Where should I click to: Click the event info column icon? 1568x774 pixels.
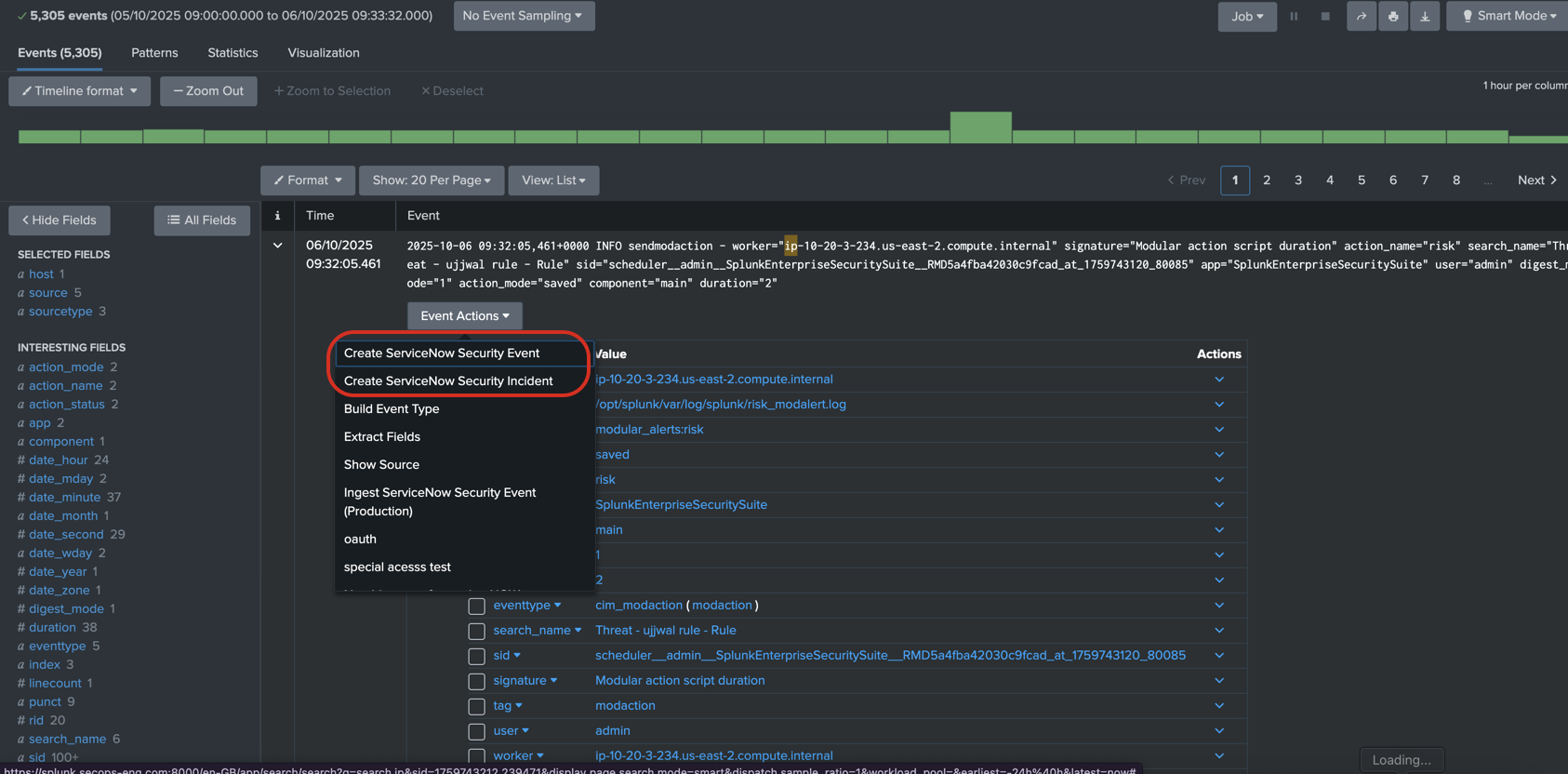[x=277, y=216]
